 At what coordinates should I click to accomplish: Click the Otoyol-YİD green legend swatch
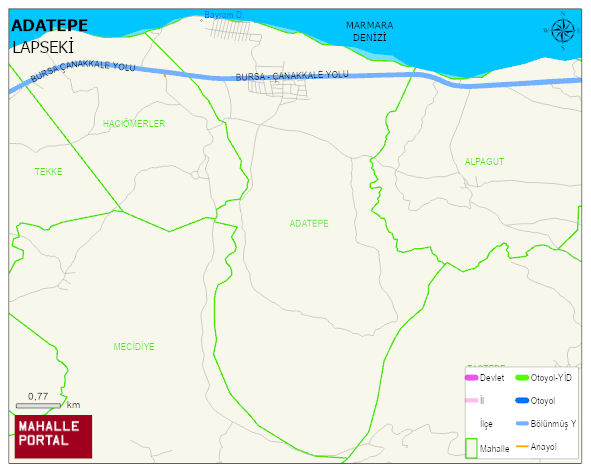[522, 377]
